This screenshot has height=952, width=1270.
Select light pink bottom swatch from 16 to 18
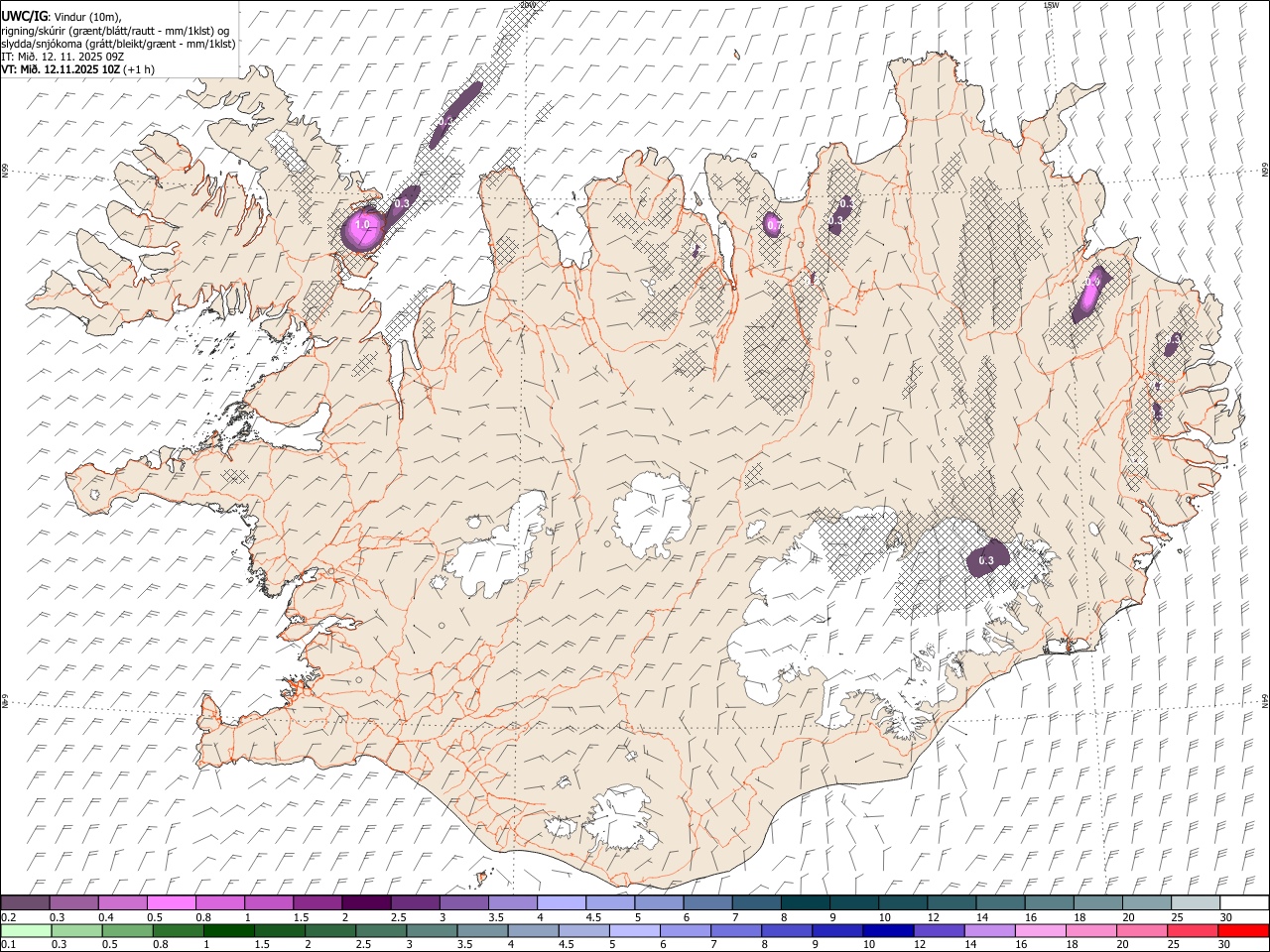click(1041, 930)
